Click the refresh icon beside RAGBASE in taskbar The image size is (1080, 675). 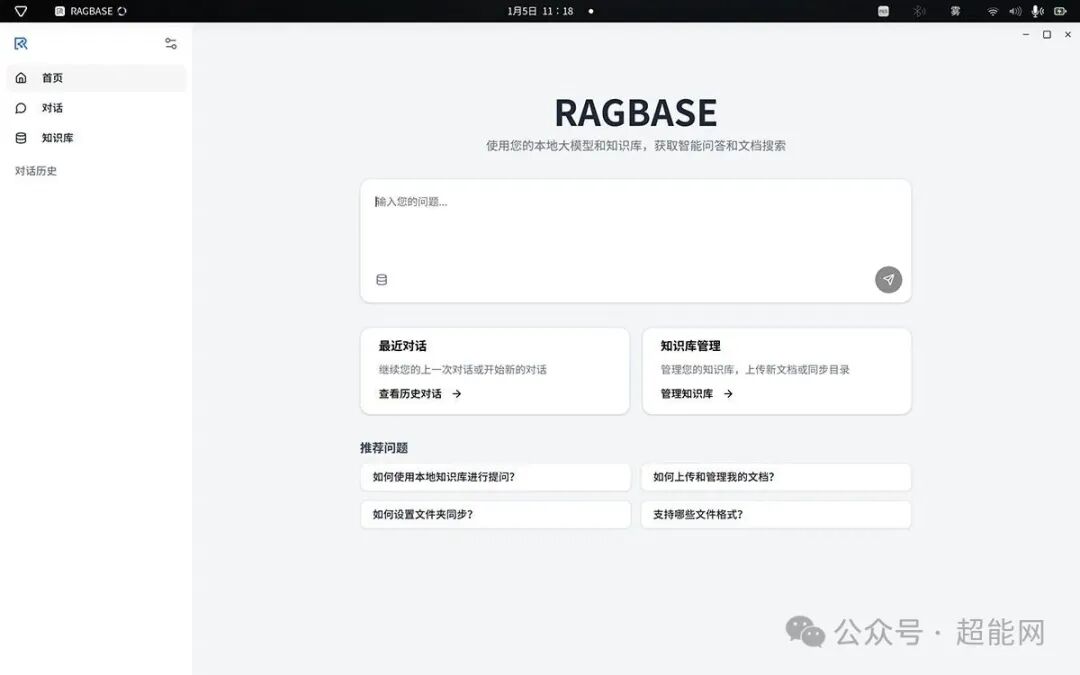pyautogui.click(x=121, y=11)
